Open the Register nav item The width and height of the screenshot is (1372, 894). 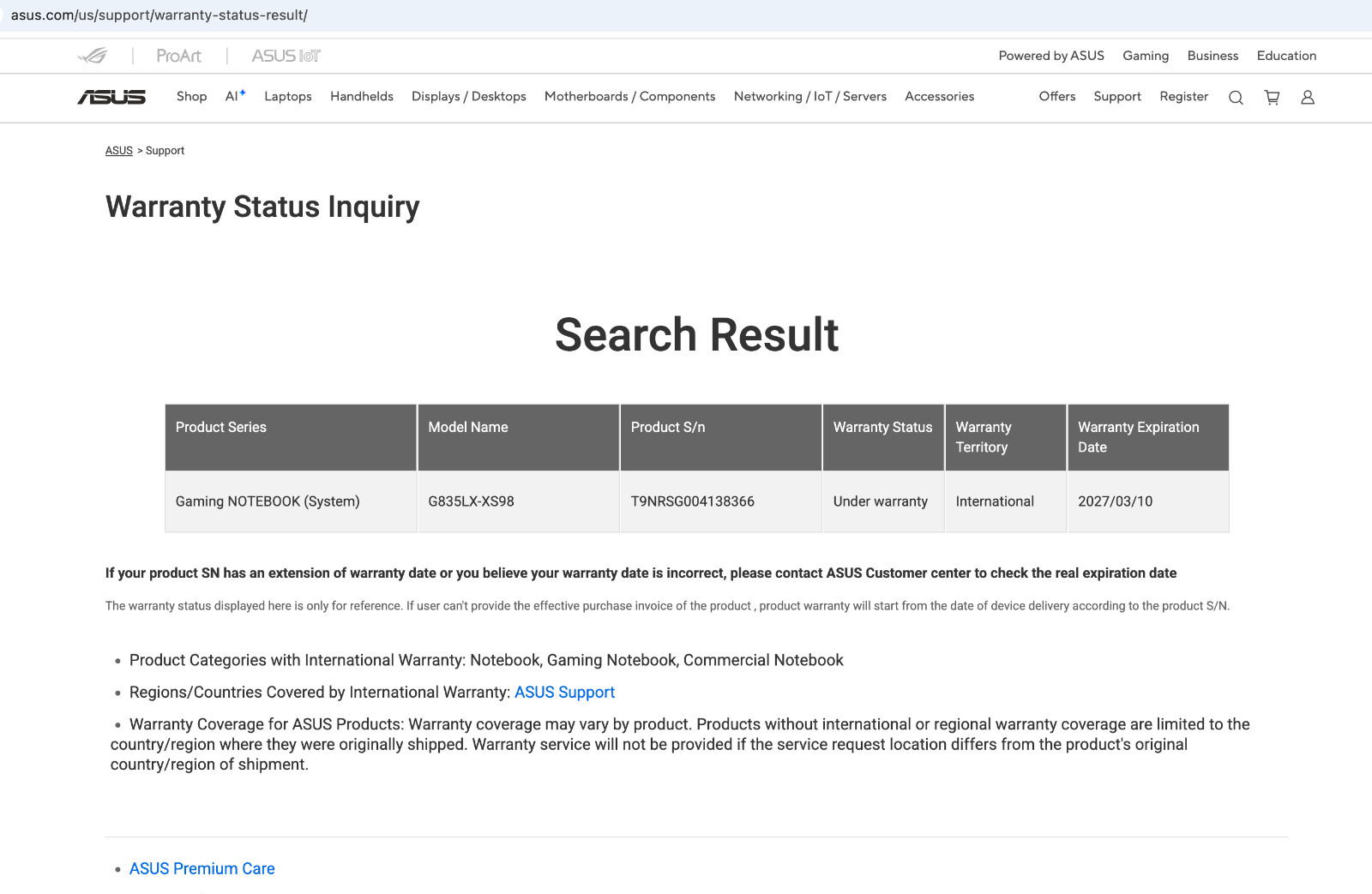click(x=1184, y=97)
